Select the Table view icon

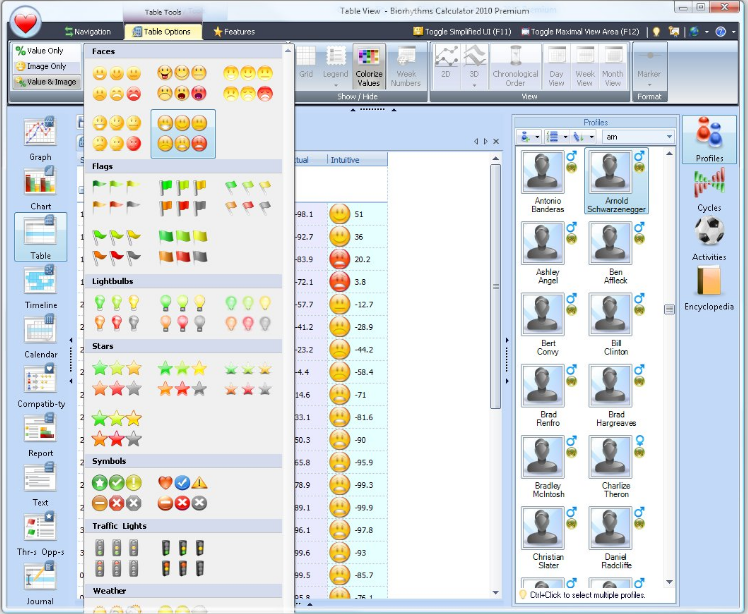(40, 237)
